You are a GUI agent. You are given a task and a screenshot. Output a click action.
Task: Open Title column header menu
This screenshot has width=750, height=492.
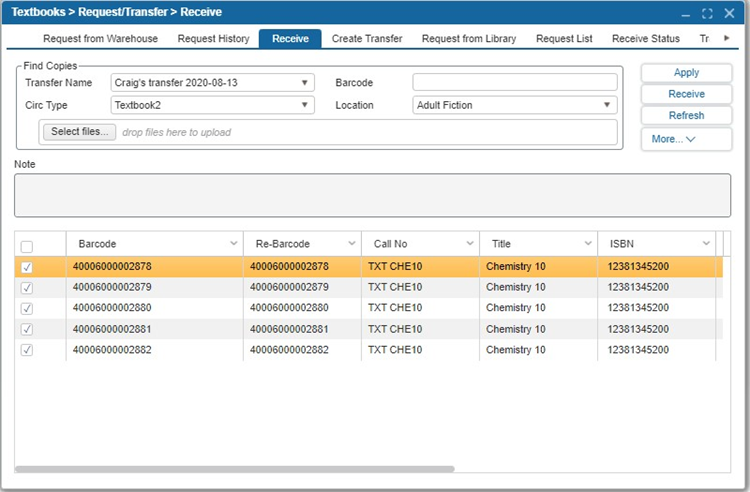588,243
